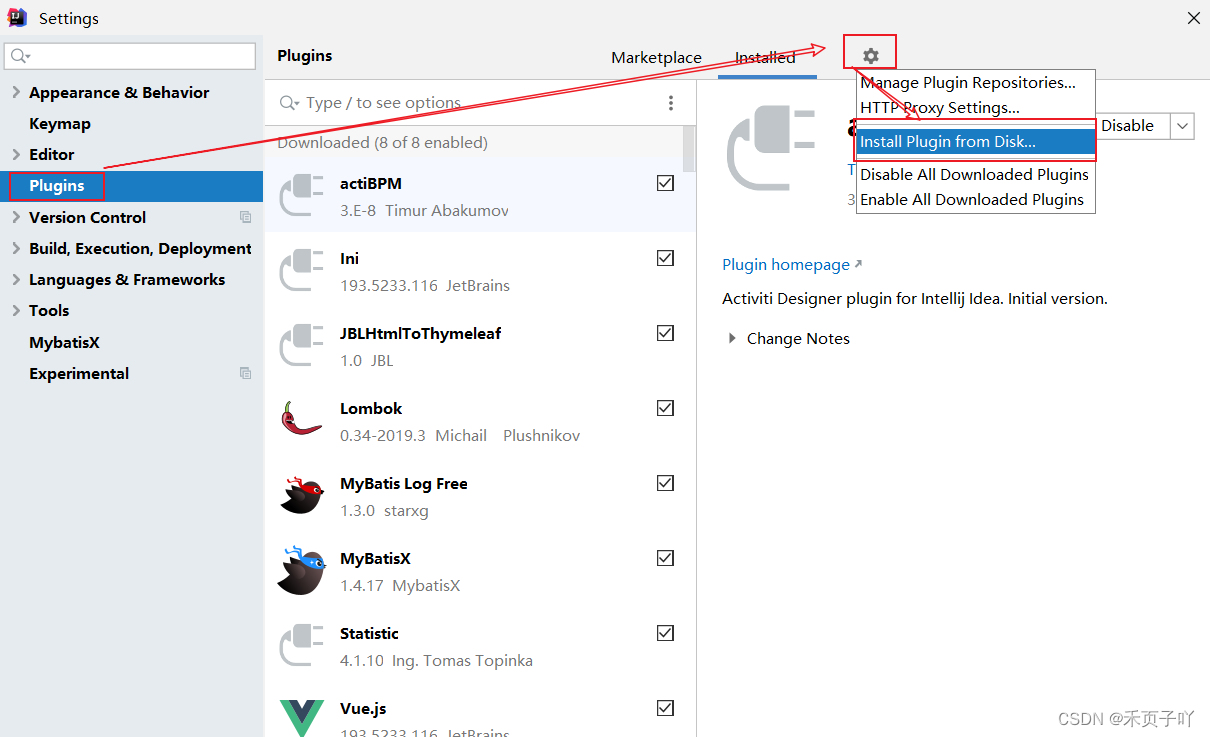This screenshot has height=737, width=1210.
Task: Click the JBLHtmlToThymeleaf plugin icon
Action: pyautogui.click(x=301, y=346)
